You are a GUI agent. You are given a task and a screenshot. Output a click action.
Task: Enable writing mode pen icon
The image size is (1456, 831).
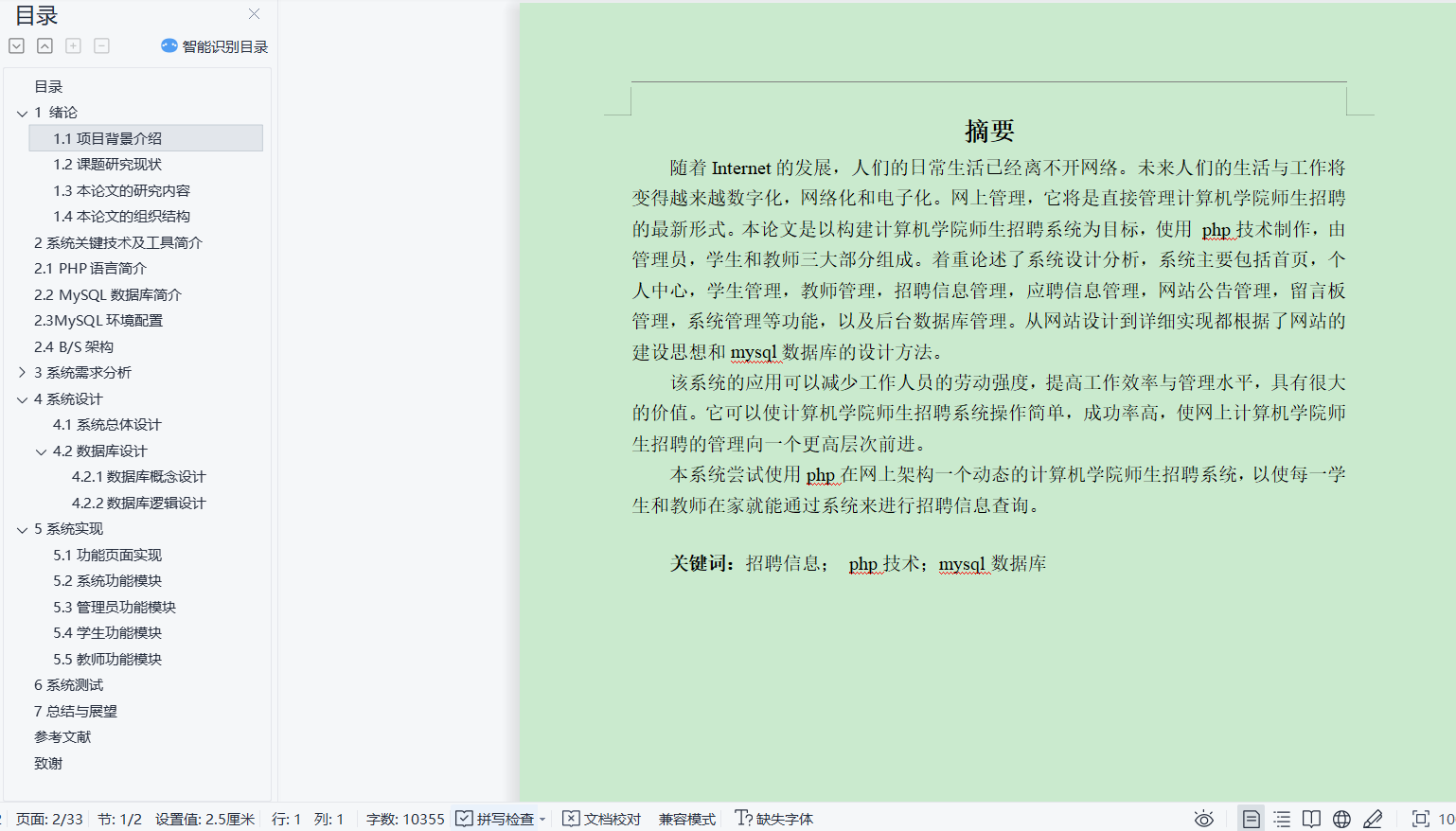pos(1373,819)
